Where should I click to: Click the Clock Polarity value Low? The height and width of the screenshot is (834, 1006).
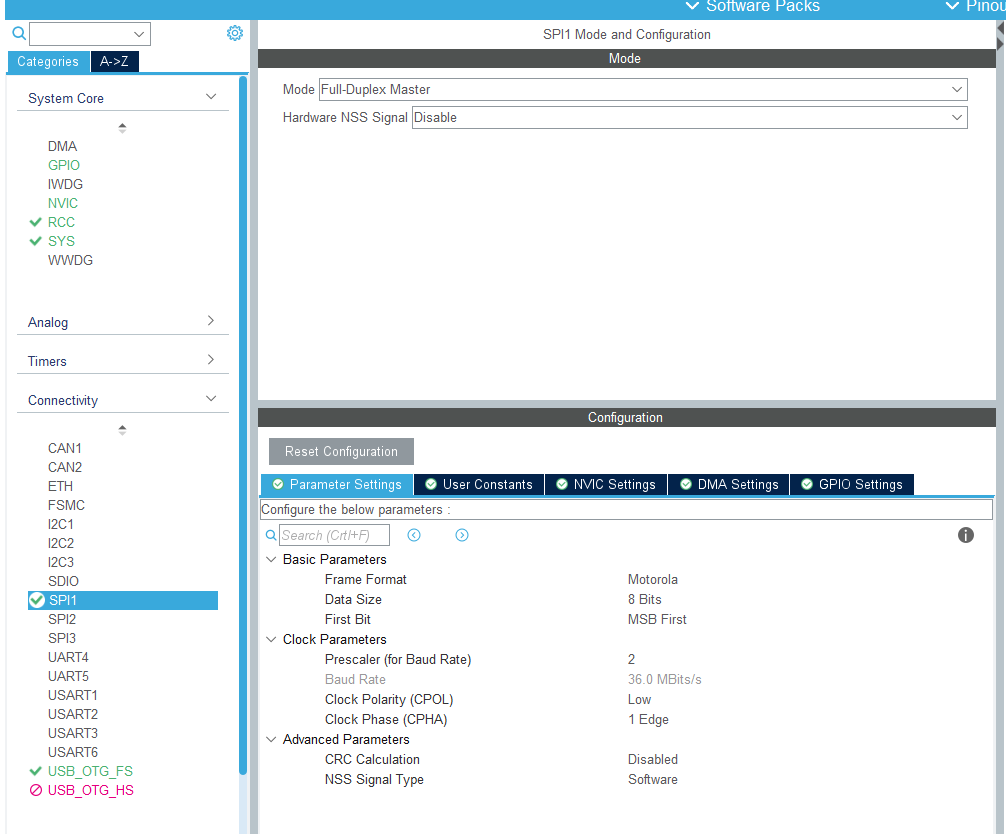coord(639,699)
